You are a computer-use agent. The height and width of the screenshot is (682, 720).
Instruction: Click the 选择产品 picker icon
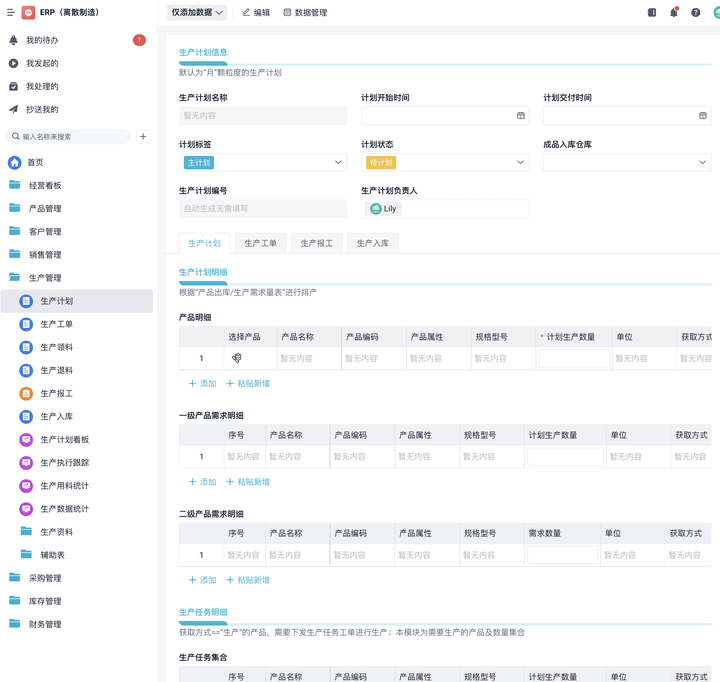coord(237,358)
